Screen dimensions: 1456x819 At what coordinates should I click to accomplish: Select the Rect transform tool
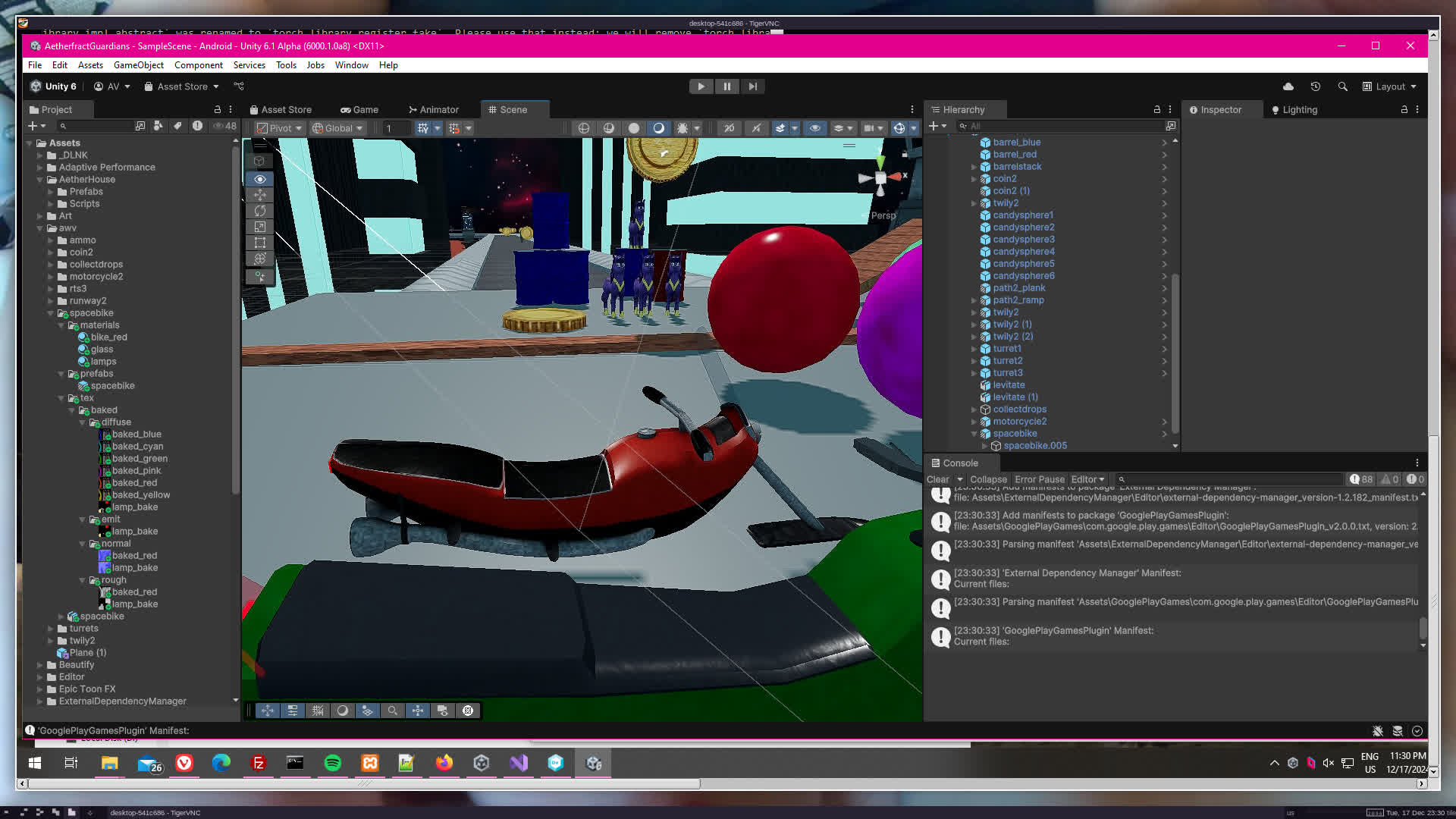[259, 243]
